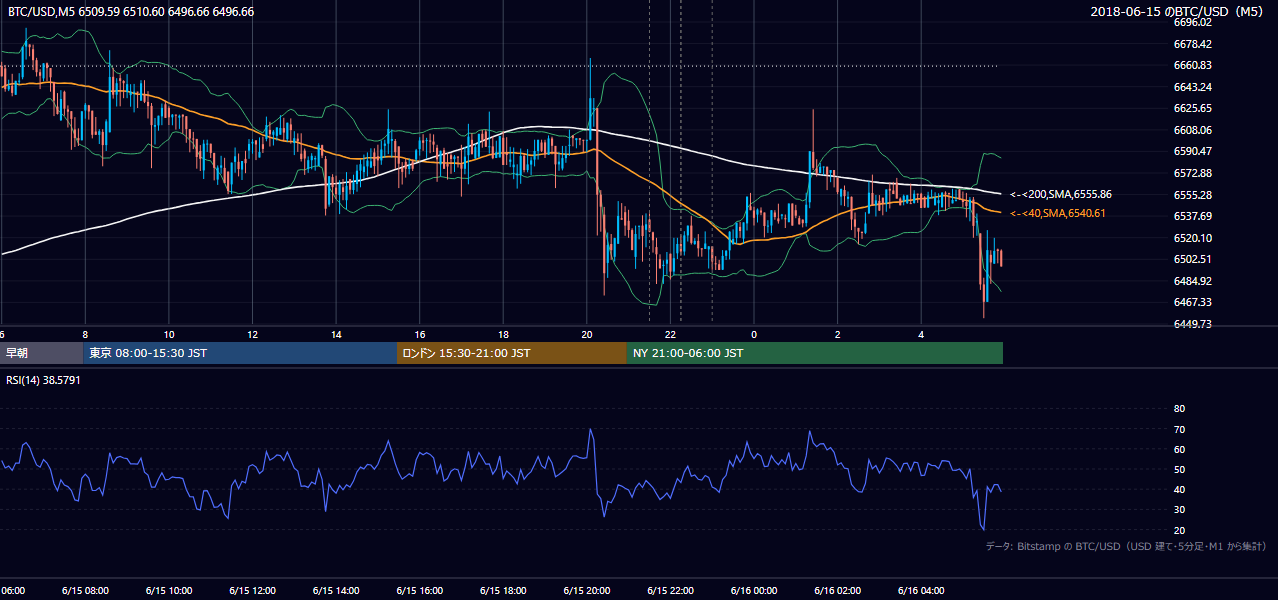Viewport: 1278px width, 600px height.
Task: Click RSI scale value 20
Action: click(x=1179, y=530)
